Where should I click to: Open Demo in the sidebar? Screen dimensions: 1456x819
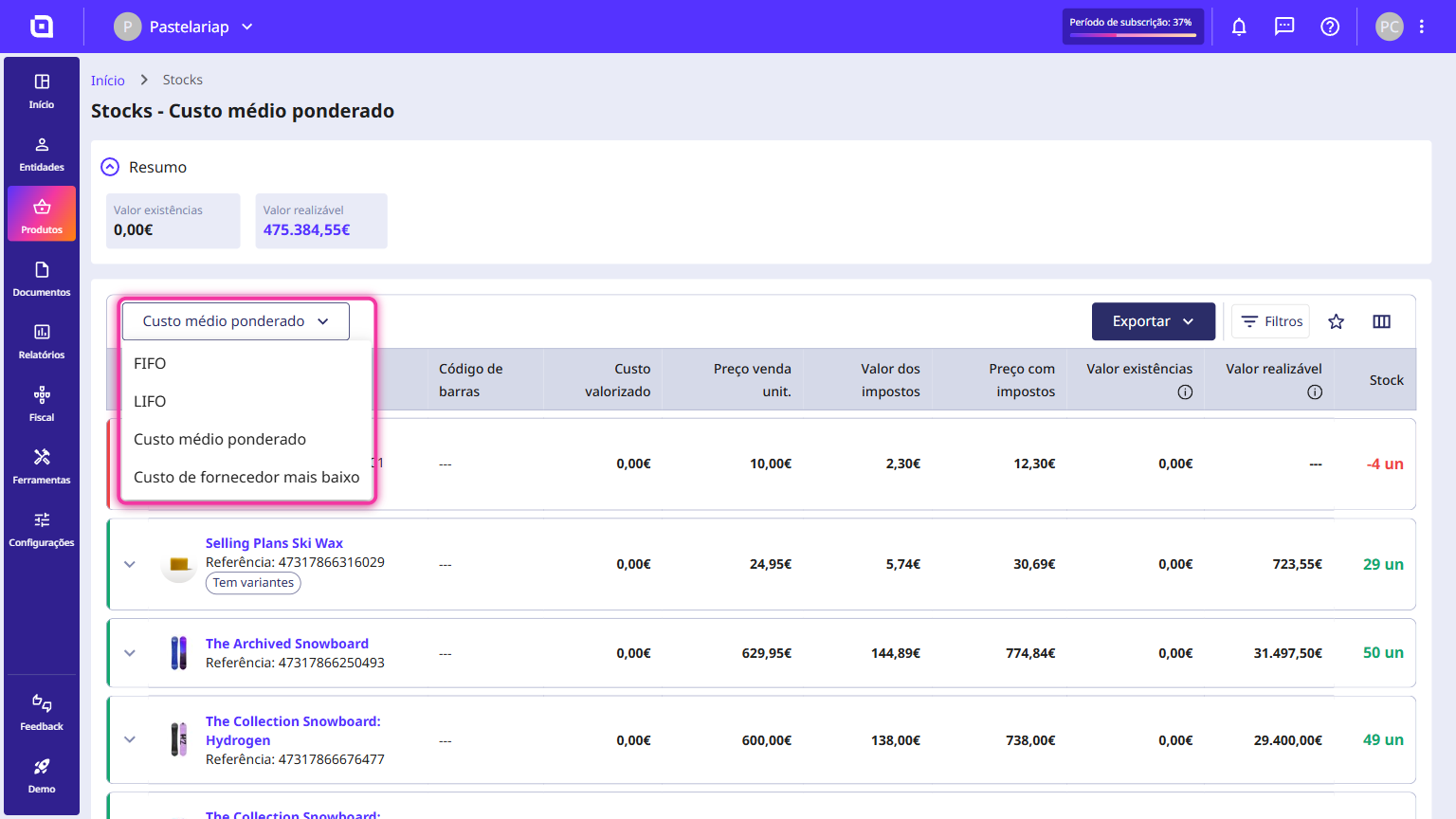point(42,776)
